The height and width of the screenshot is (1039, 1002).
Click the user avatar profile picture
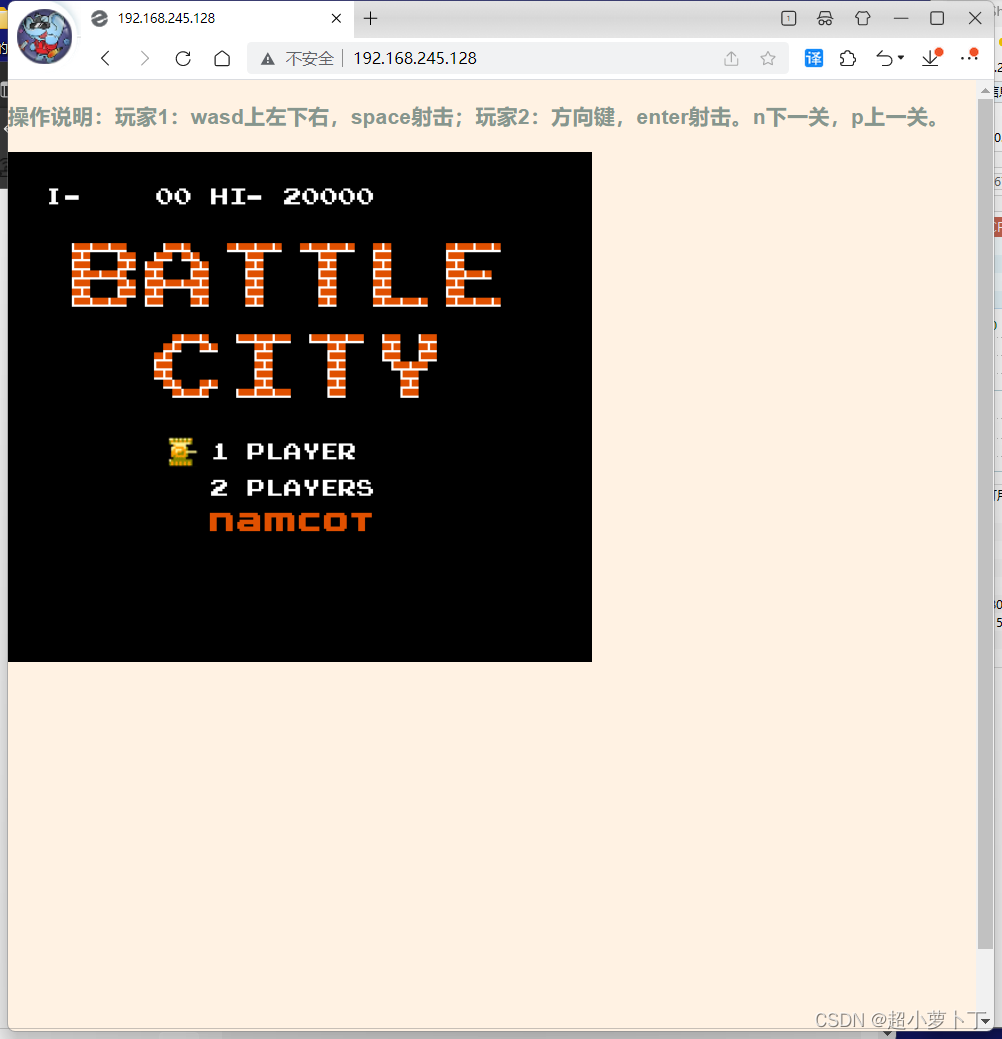(x=45, y=36)
